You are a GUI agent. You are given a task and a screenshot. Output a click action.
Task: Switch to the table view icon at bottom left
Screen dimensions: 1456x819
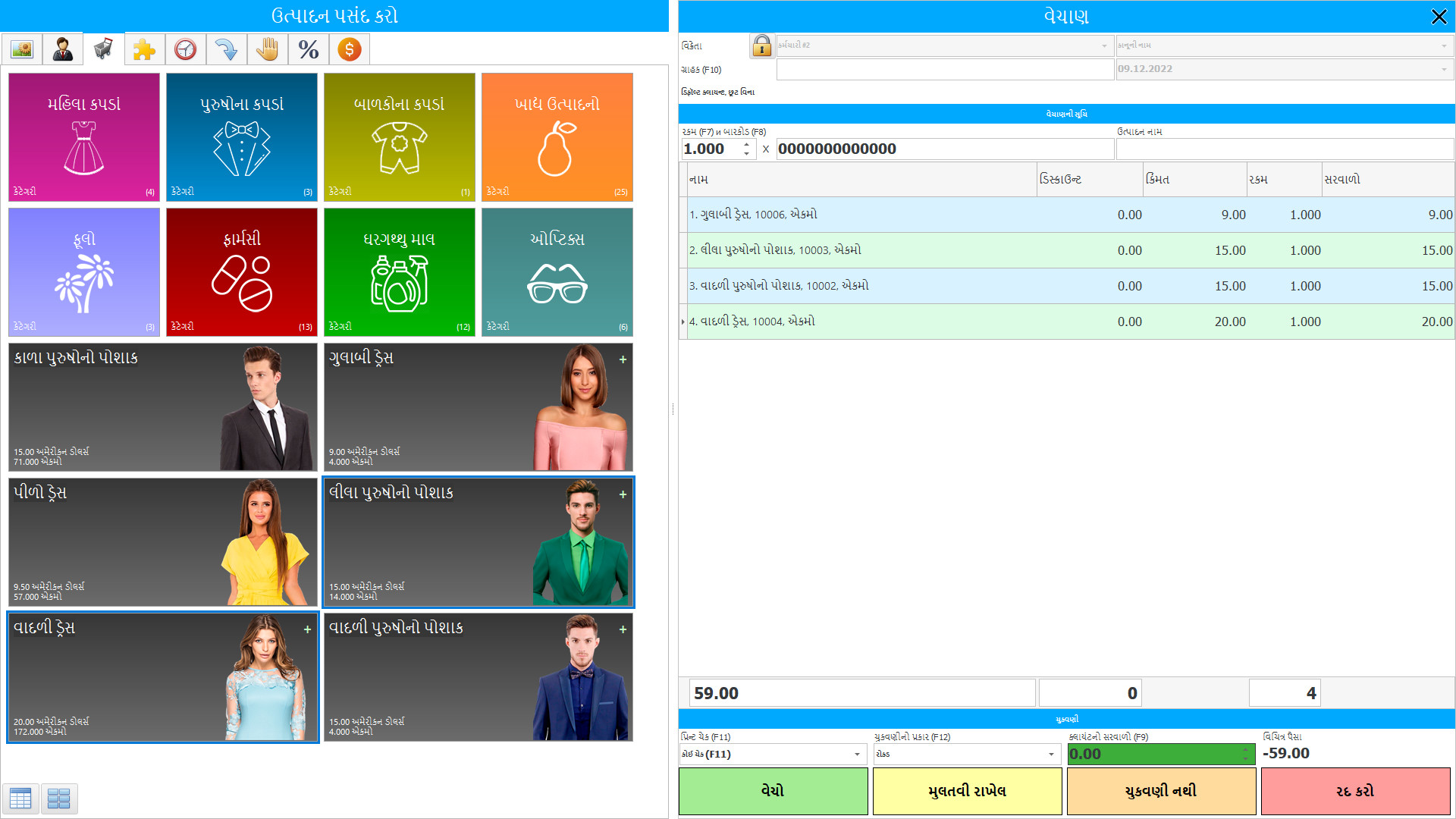coord(20,799)
